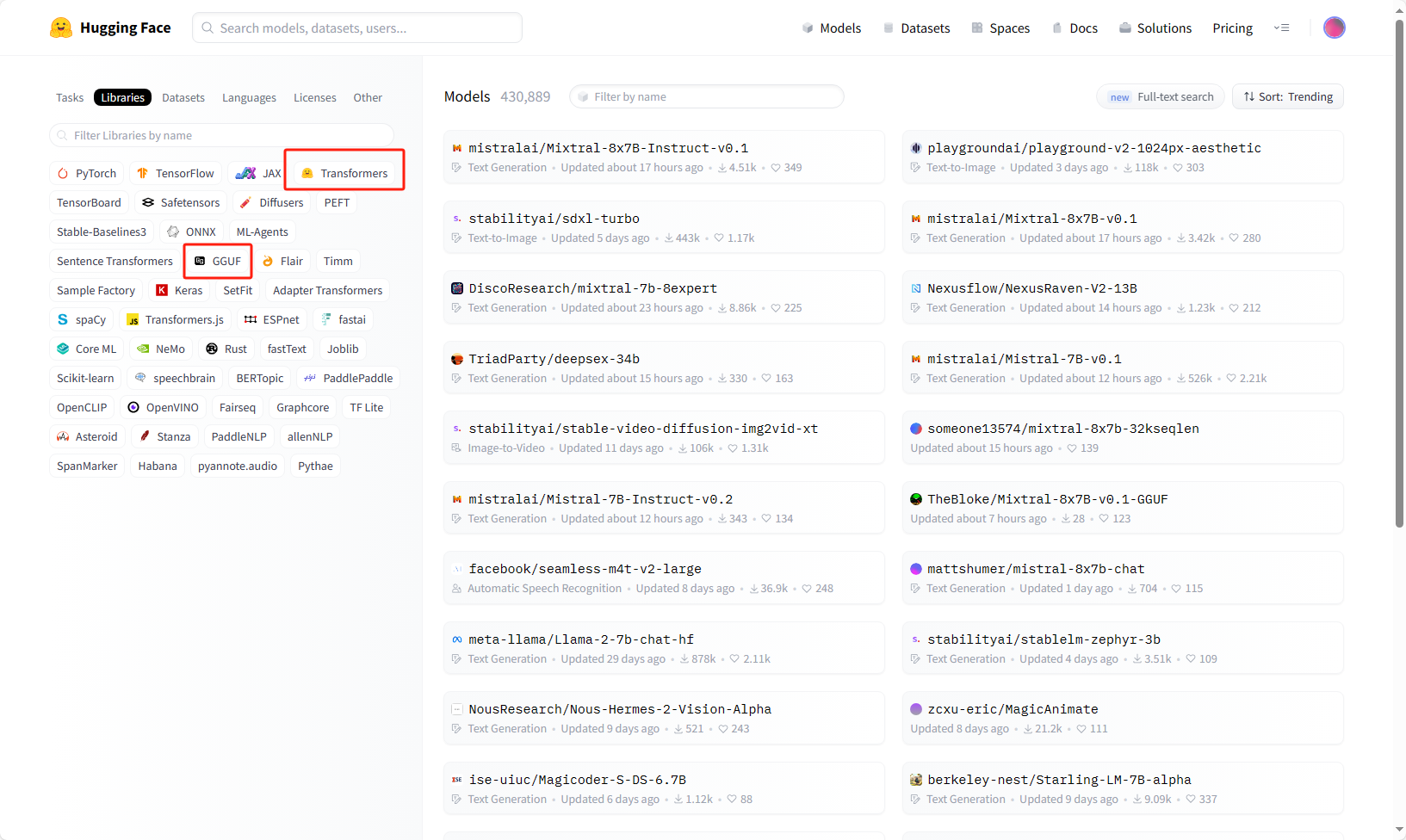Open Solutions in top navigation

[1155, 28]
